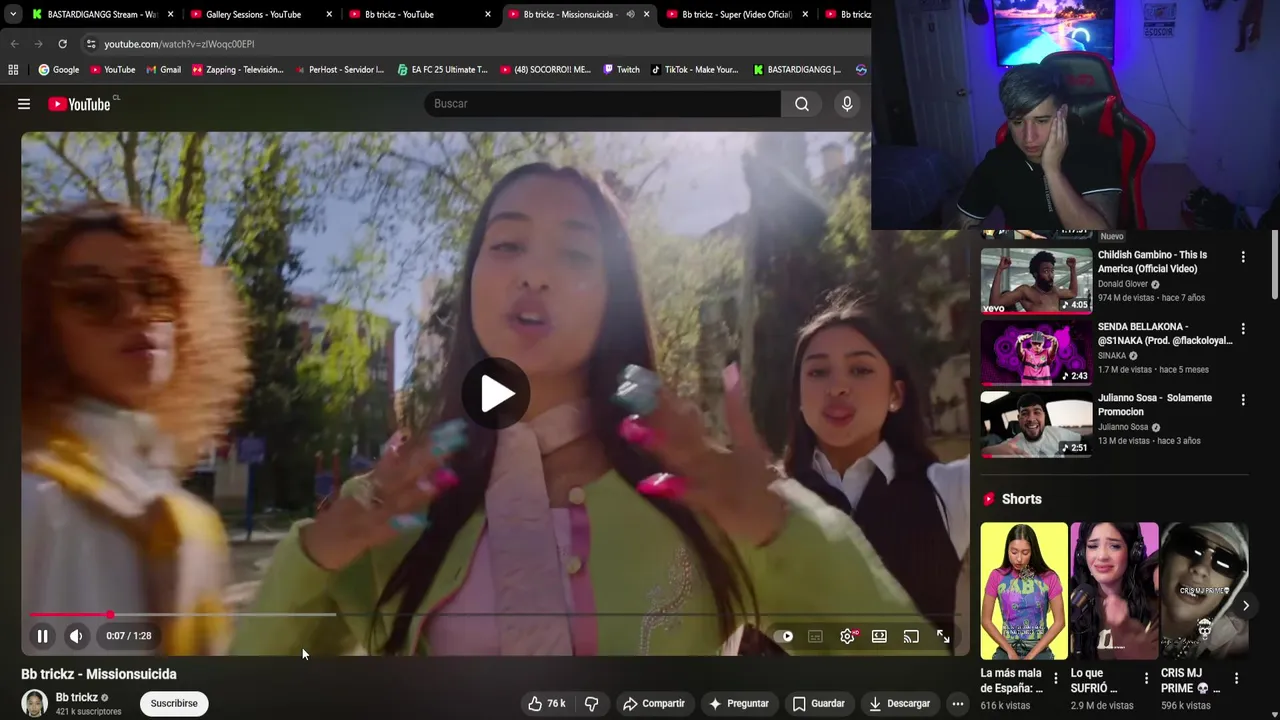Go back with browser back arrow
This screenshot has height=720, width=1280.
click(14, 44)
